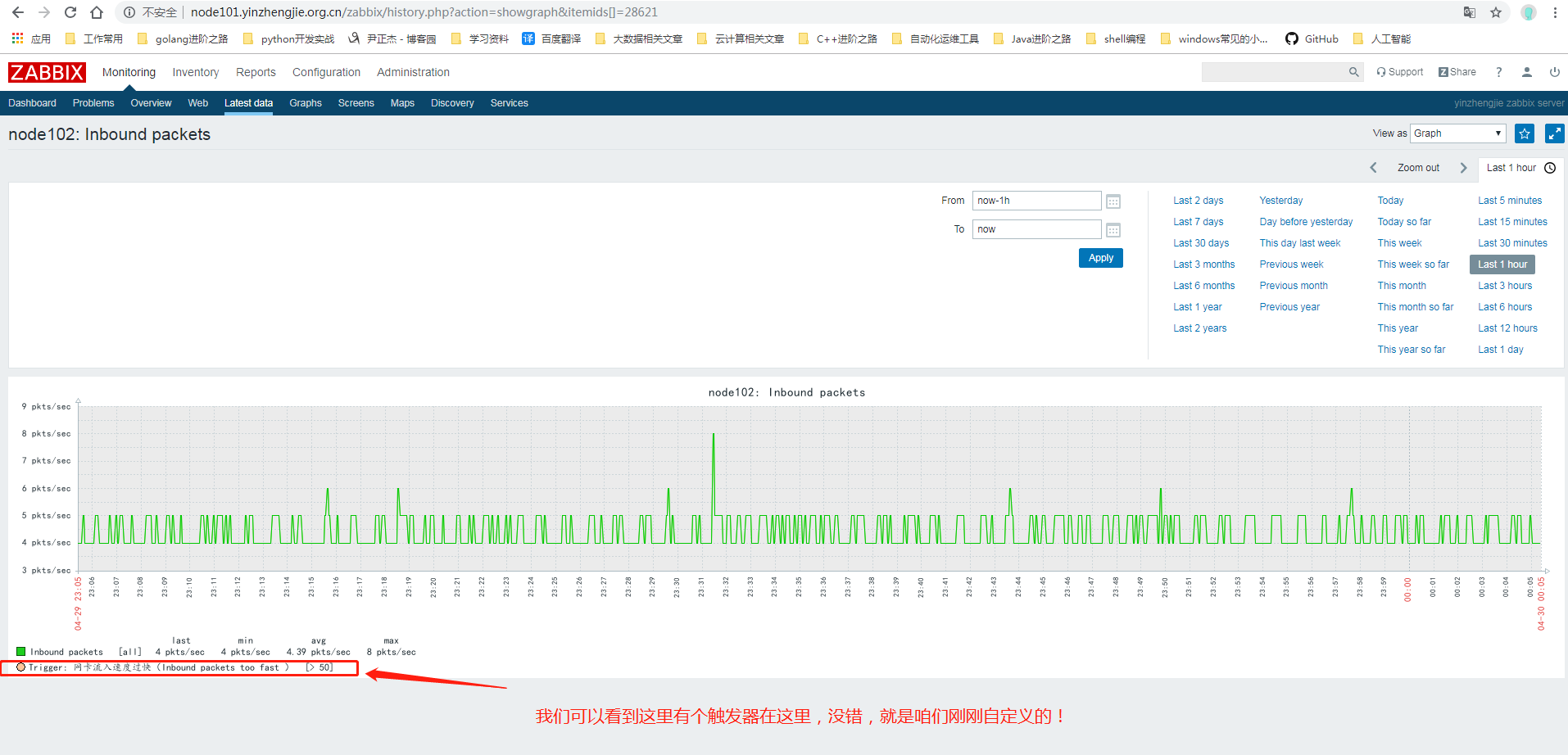The image size is (1568, 755).
Task: Open the Screens submenu
Action: [356, 103]
